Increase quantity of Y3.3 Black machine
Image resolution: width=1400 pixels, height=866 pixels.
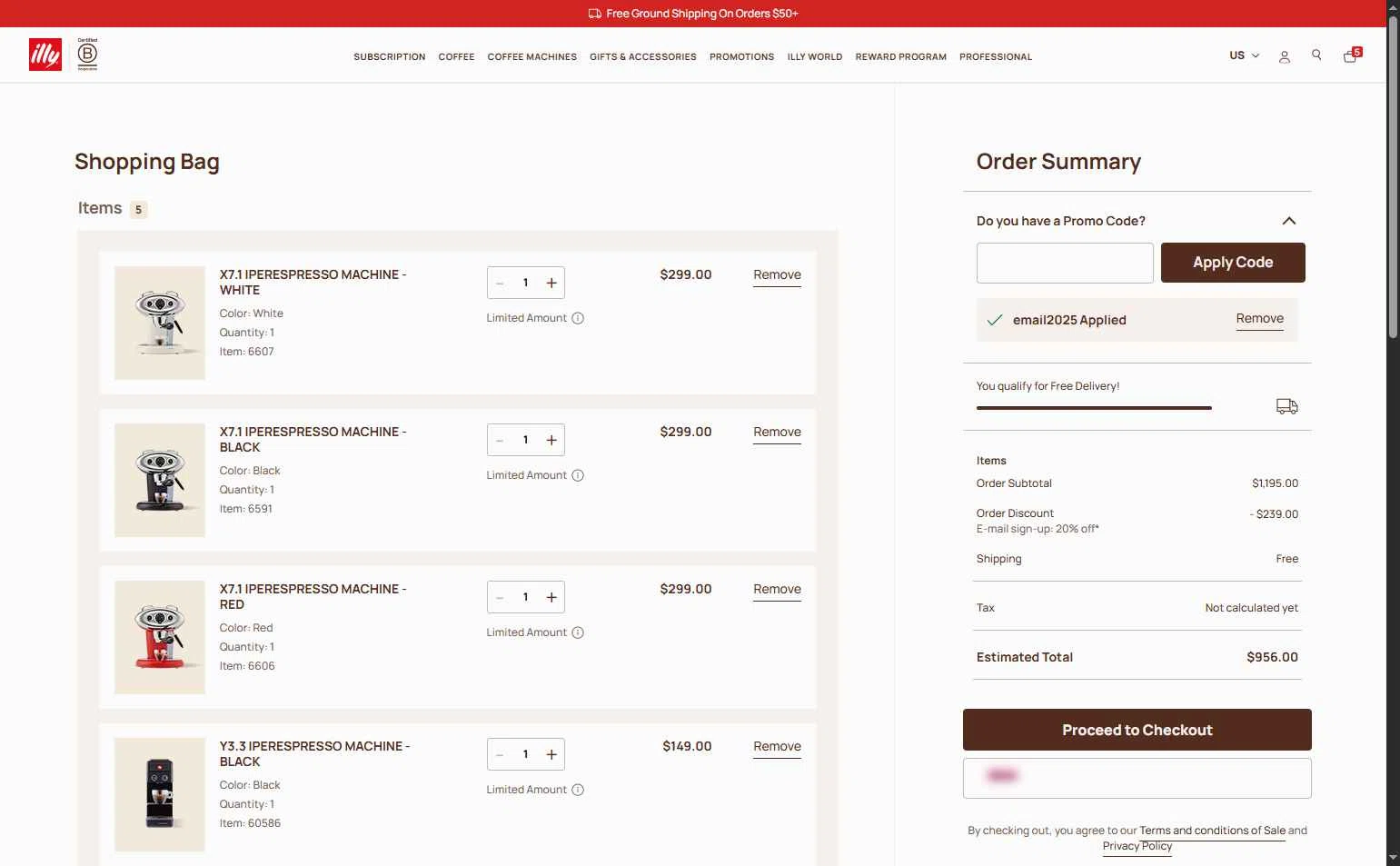coord(551,754)
